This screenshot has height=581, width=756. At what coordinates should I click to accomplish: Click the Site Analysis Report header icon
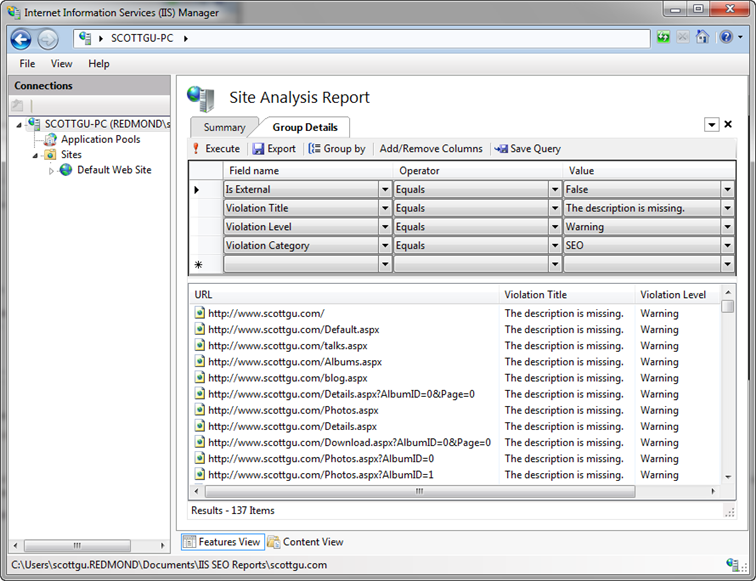(201, 98)
